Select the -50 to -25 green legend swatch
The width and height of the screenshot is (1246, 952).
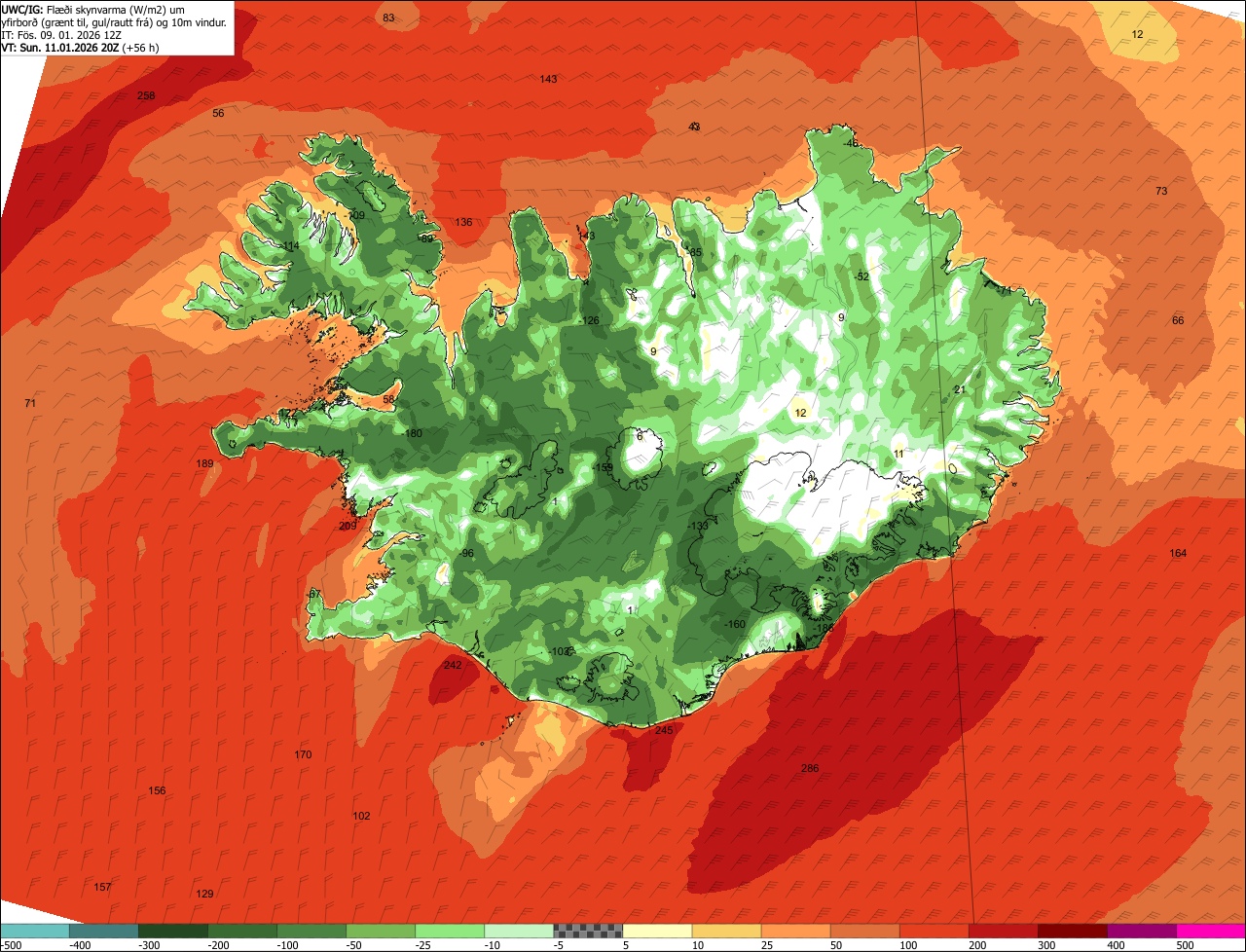coord(380,932)
